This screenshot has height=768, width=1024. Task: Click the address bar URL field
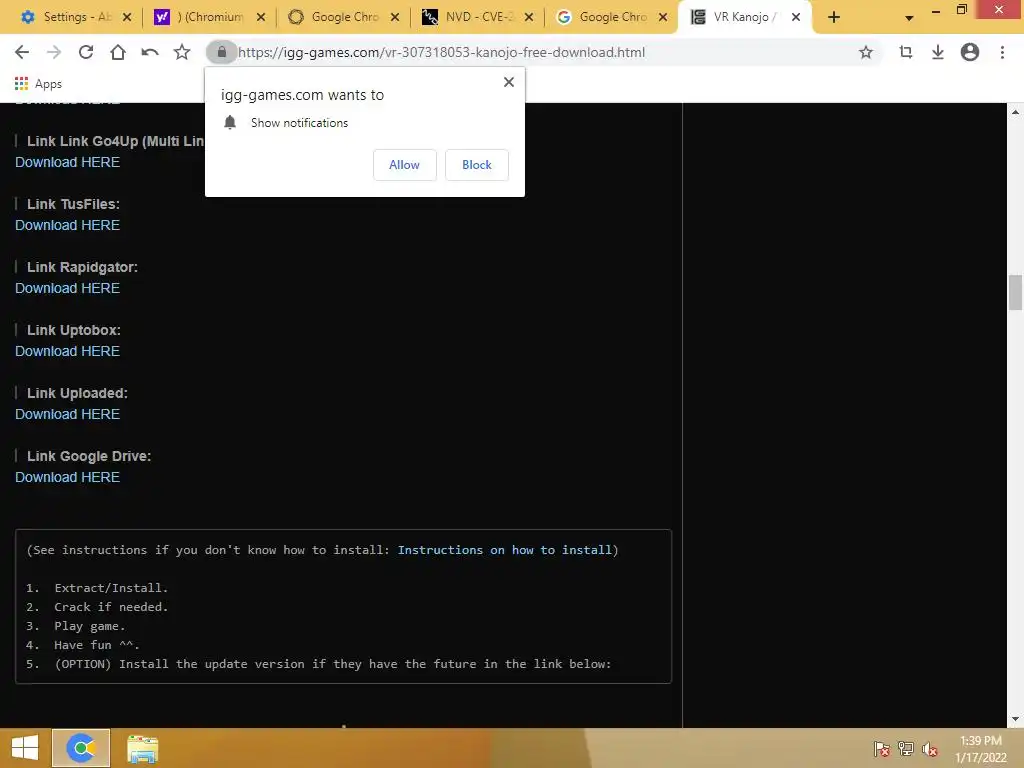tap(542, 52)
